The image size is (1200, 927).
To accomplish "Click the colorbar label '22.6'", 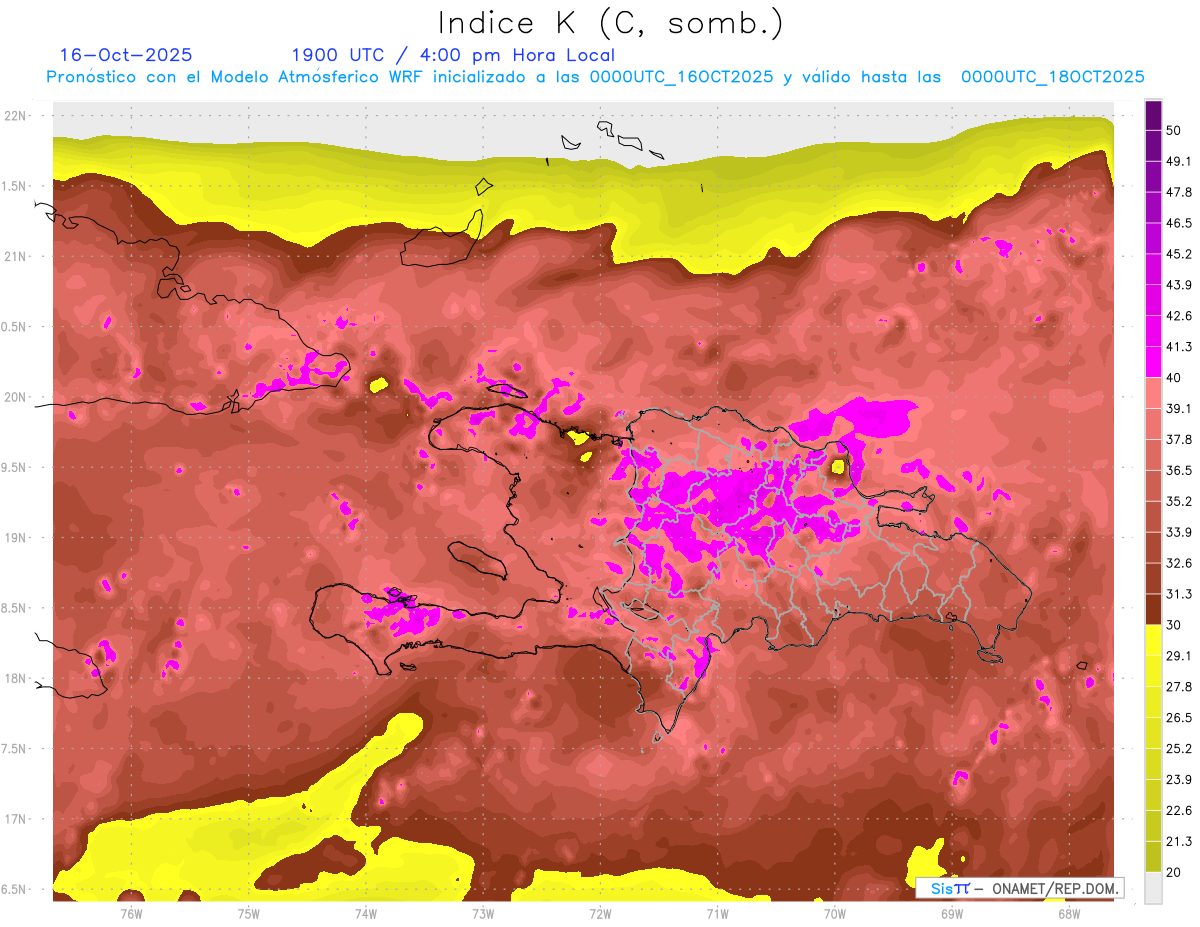I will [1179, 811].
